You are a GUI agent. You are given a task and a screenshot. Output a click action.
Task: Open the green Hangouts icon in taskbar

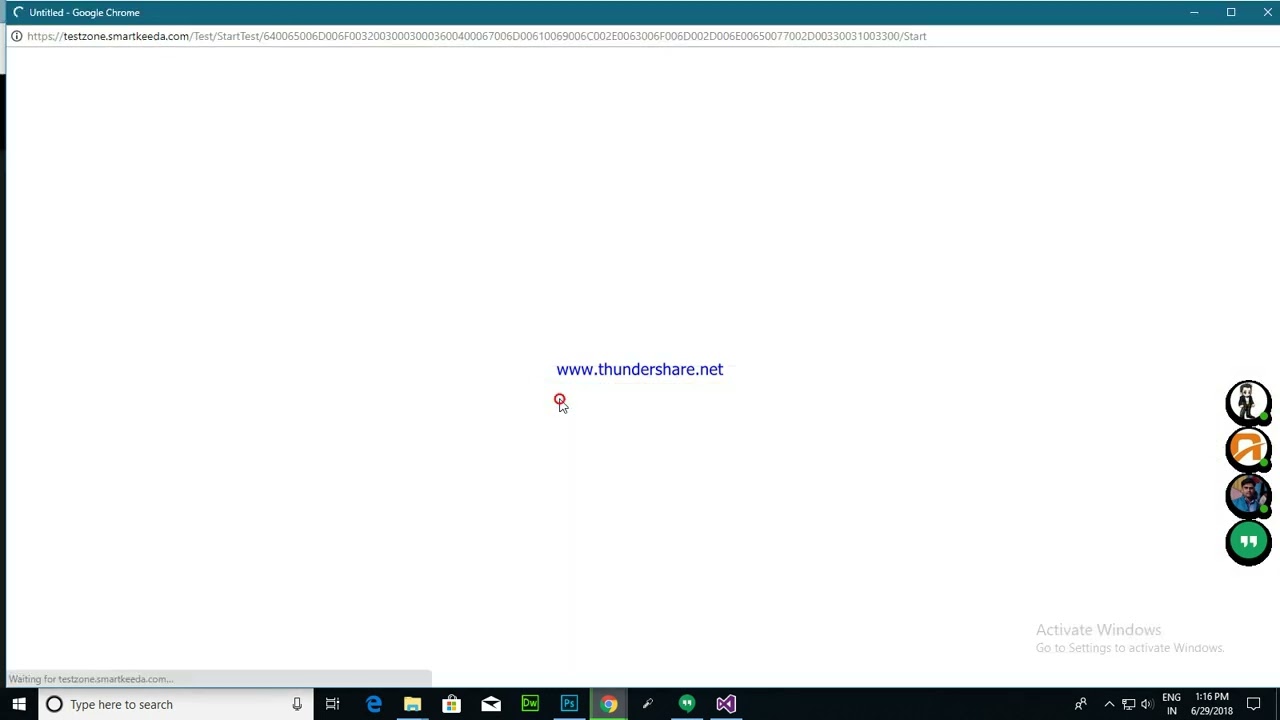click(x=686, y=704)
